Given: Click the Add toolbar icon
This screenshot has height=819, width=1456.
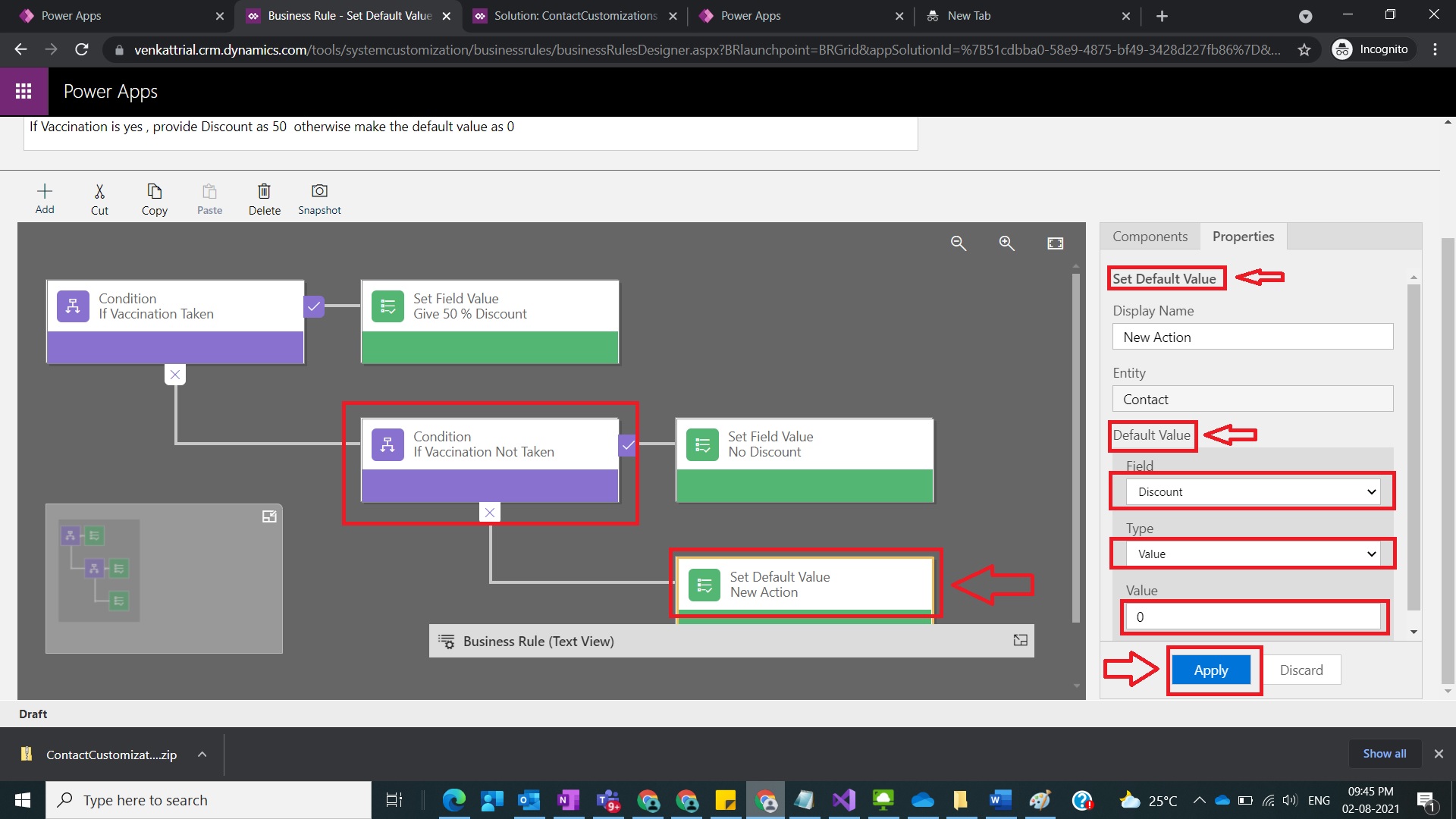Looking at the screenshot, I should point(45,192).
